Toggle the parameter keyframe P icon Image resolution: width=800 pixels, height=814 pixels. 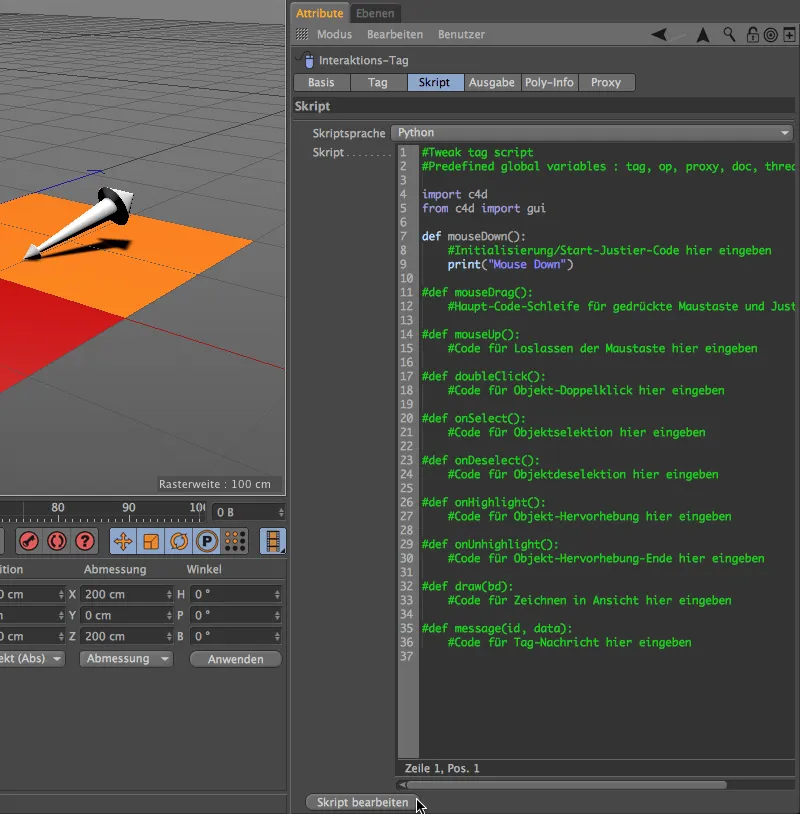point(207,541)
